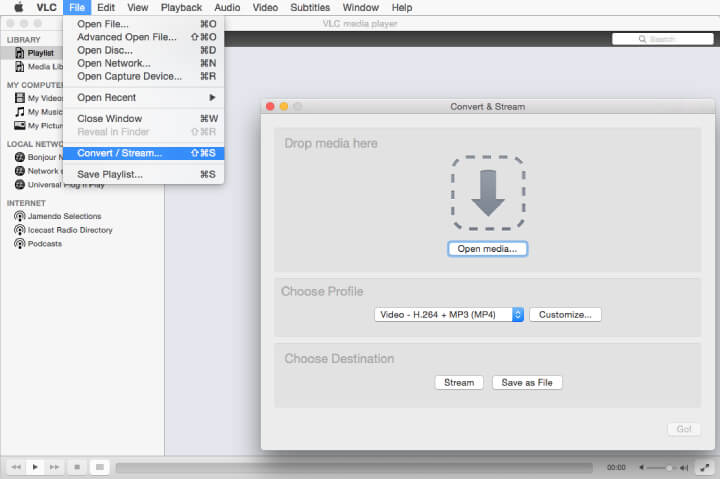Click the Podcasts broadcast icon
720x479 pixels.
20,243
